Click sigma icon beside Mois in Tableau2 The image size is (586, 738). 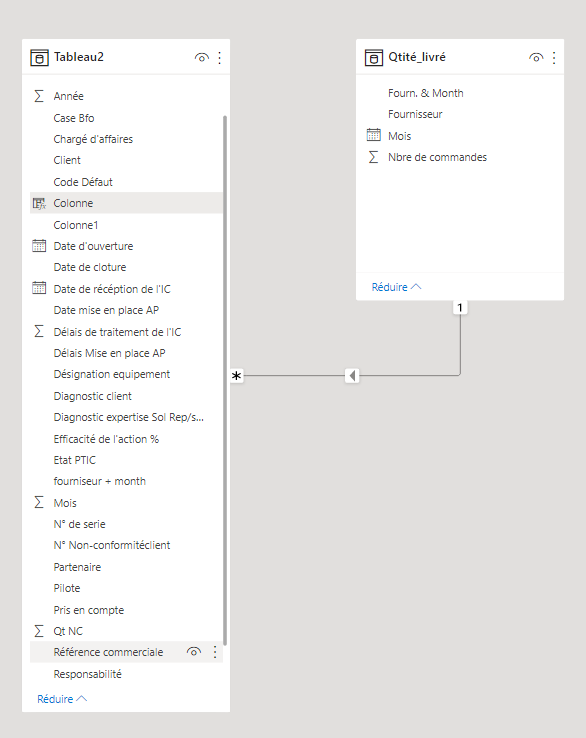[39, 502]
